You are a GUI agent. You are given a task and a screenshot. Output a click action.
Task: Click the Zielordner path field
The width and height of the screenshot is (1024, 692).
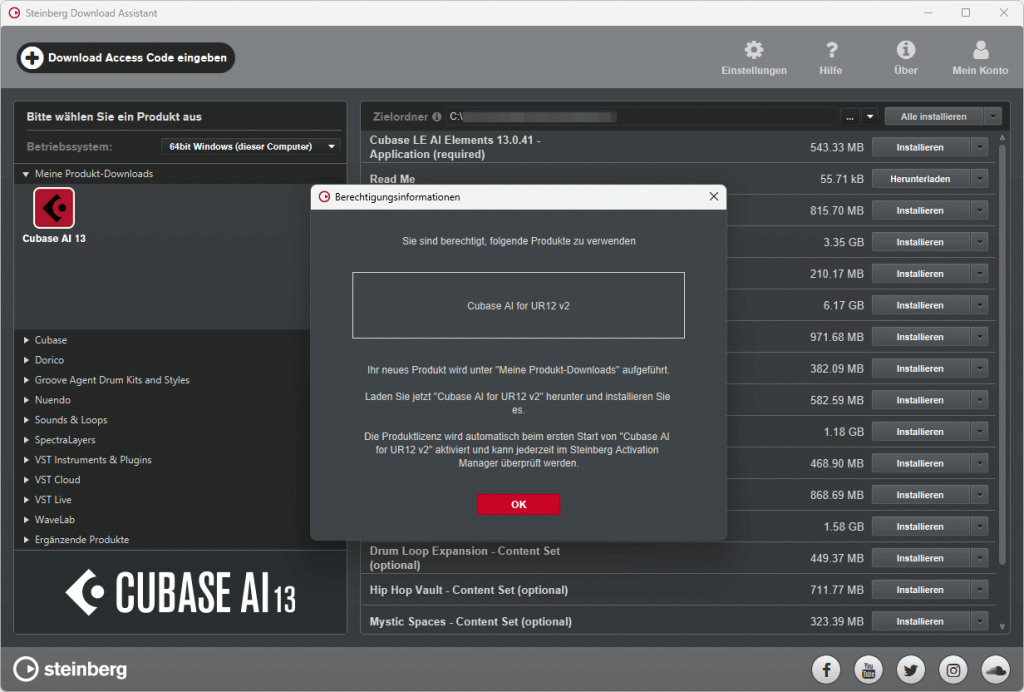[642, 117]
